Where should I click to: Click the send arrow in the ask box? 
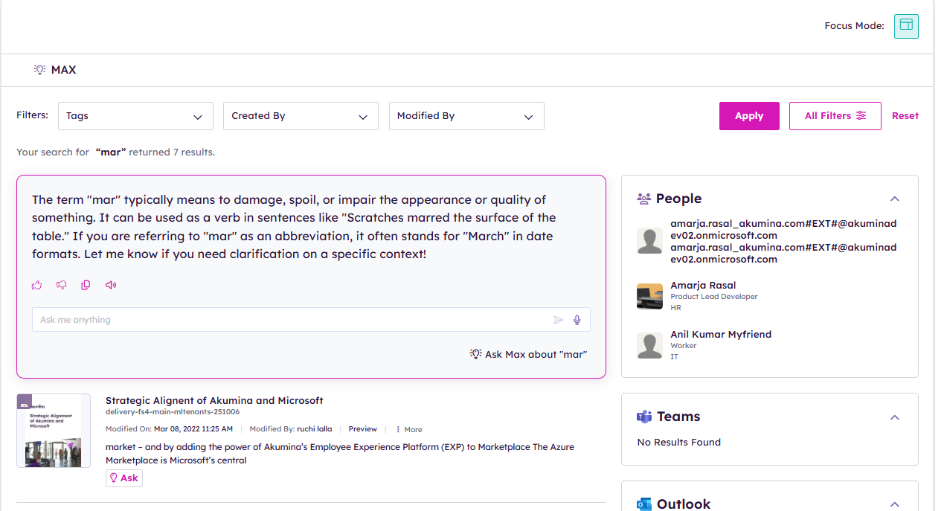[558, 320]
